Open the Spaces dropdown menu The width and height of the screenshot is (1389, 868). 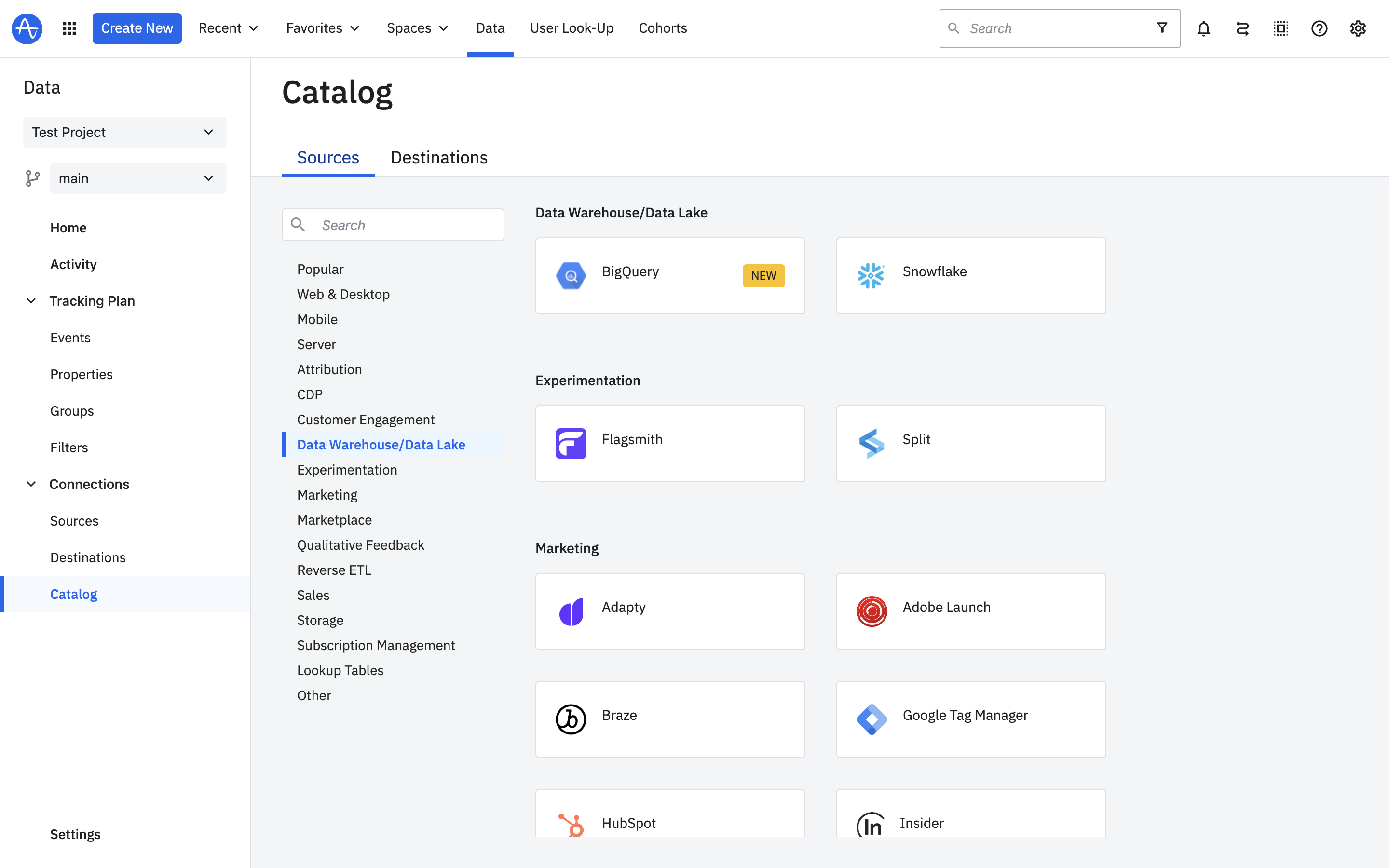417,28
